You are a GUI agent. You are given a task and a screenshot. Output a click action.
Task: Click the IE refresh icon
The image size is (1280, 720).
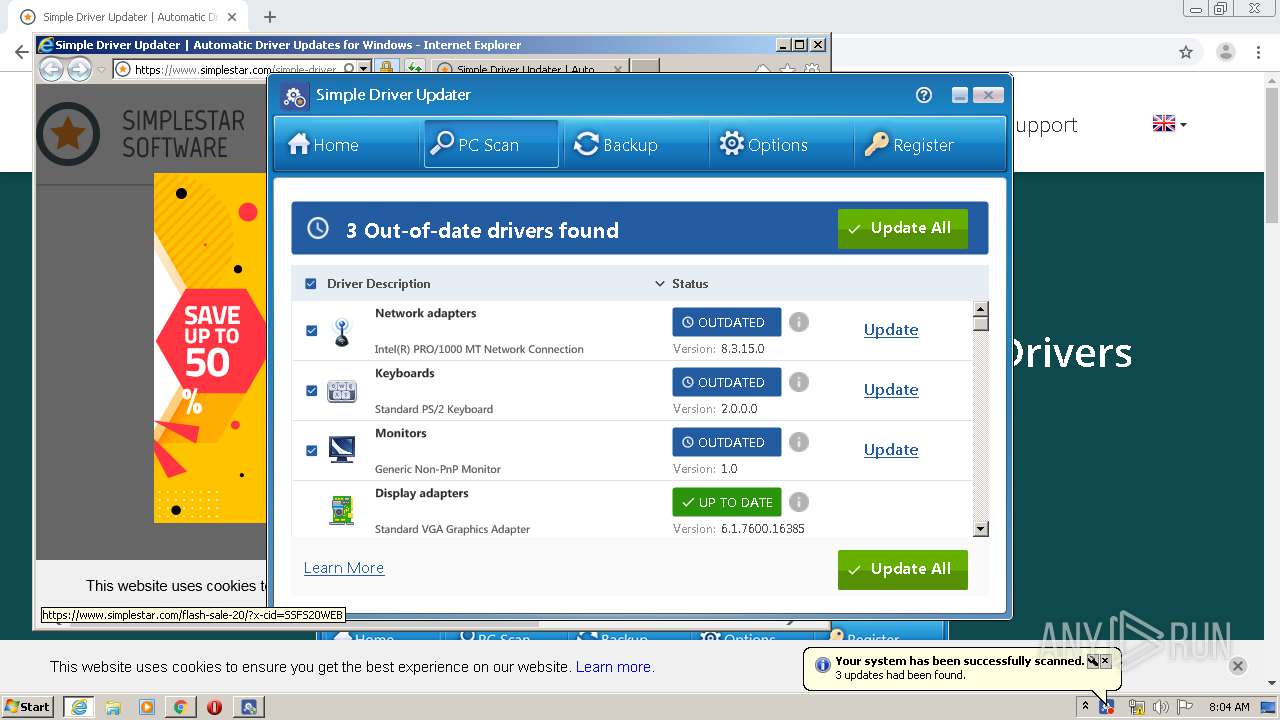[x=413, y=69]
